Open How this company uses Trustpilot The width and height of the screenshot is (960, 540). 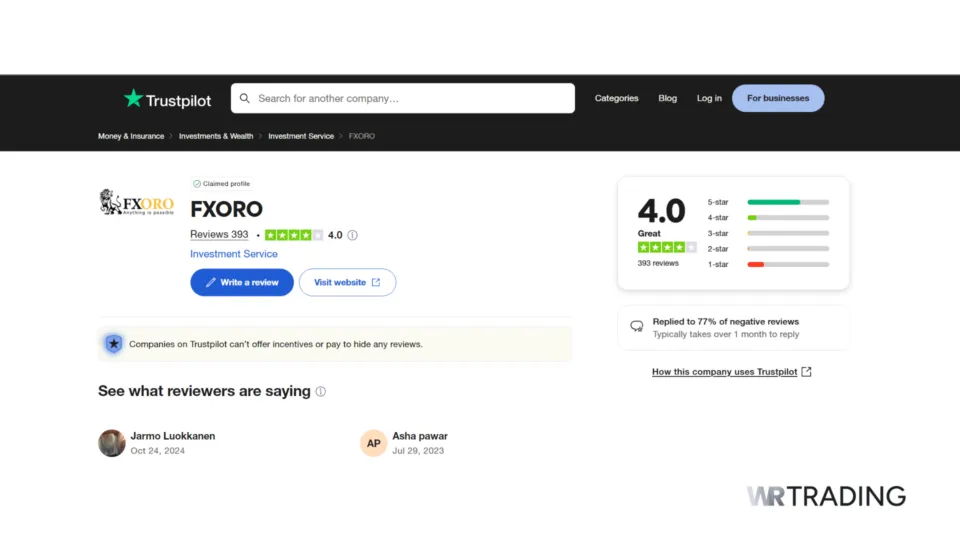coord(731,372)
